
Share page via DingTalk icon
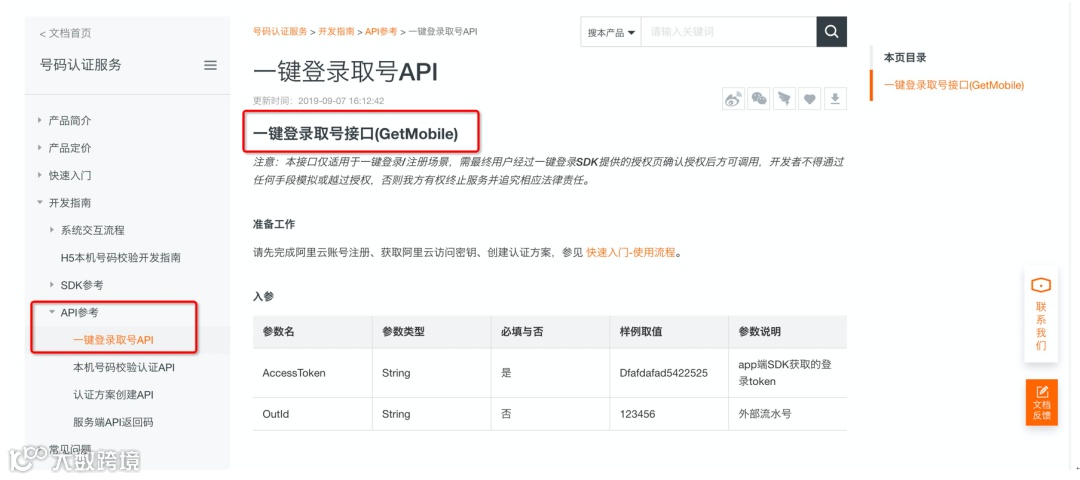pyautogui.click(x=784, y=99)
